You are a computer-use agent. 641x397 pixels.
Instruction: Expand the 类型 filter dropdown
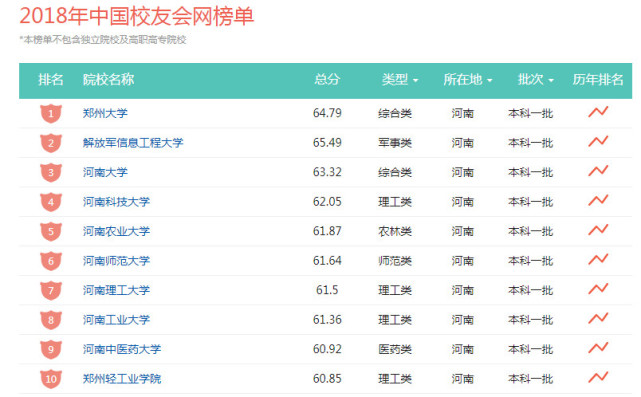click(x=399, y=79)
